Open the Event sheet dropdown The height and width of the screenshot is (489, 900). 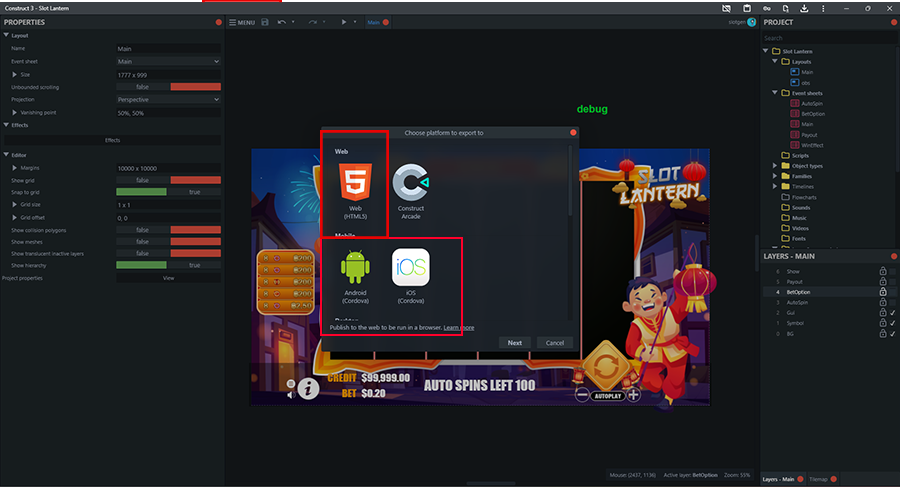point(168,61)
